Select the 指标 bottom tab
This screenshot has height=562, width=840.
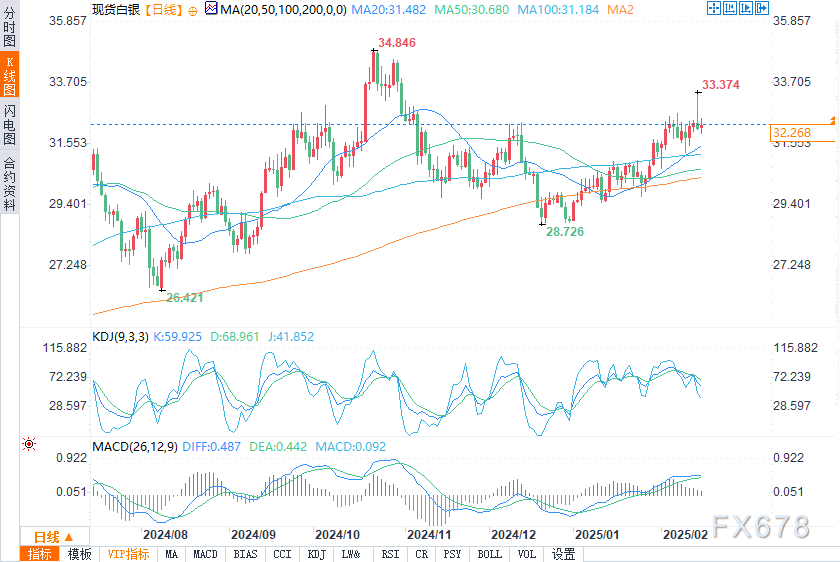tap(40, 554)
